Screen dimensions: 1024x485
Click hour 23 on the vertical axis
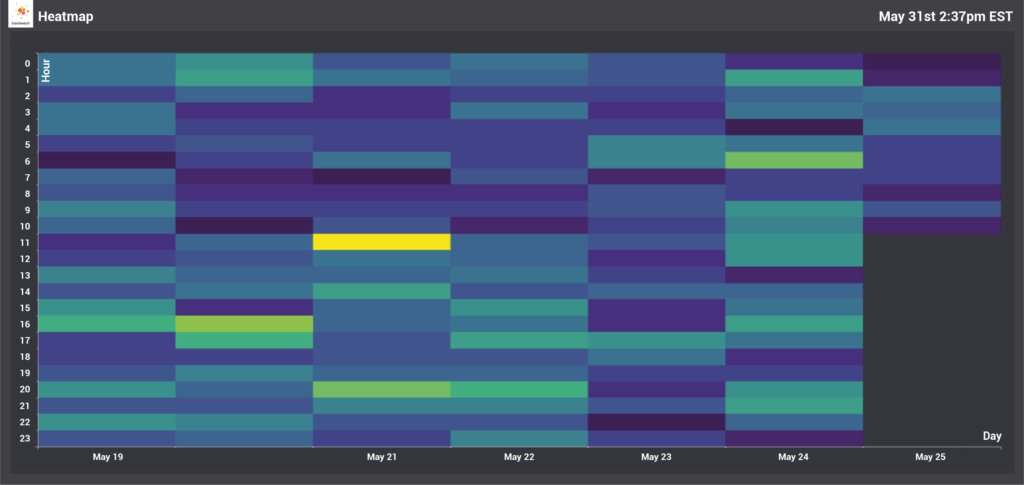[x=27, y=438]
